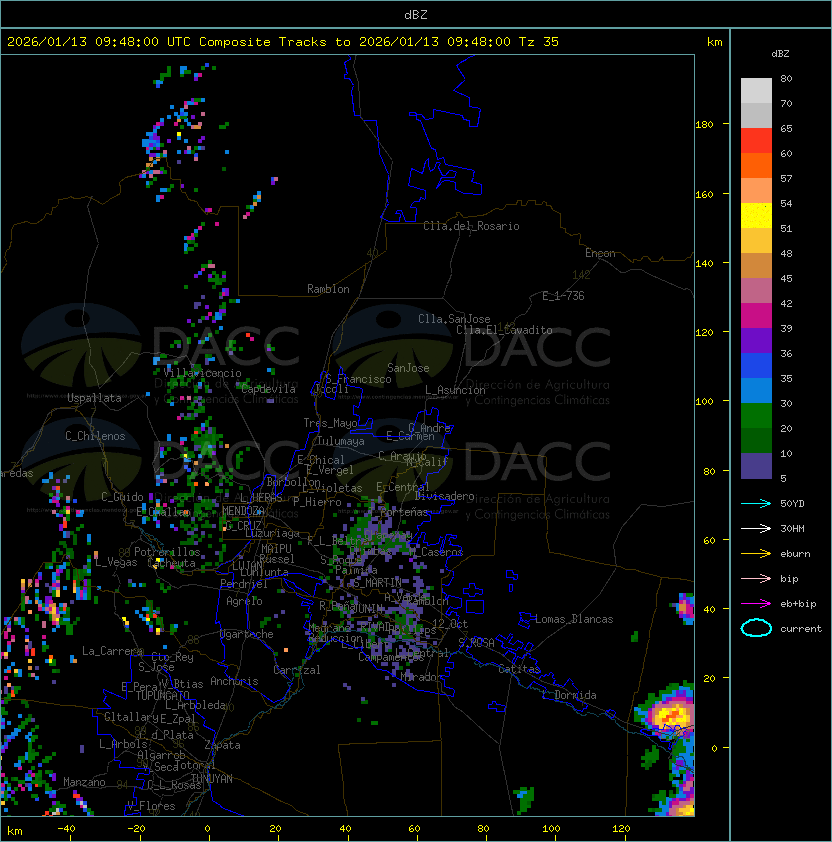Click the 'Zapata' place label
This screenshot has width=832, height=842.
(222, 745)
